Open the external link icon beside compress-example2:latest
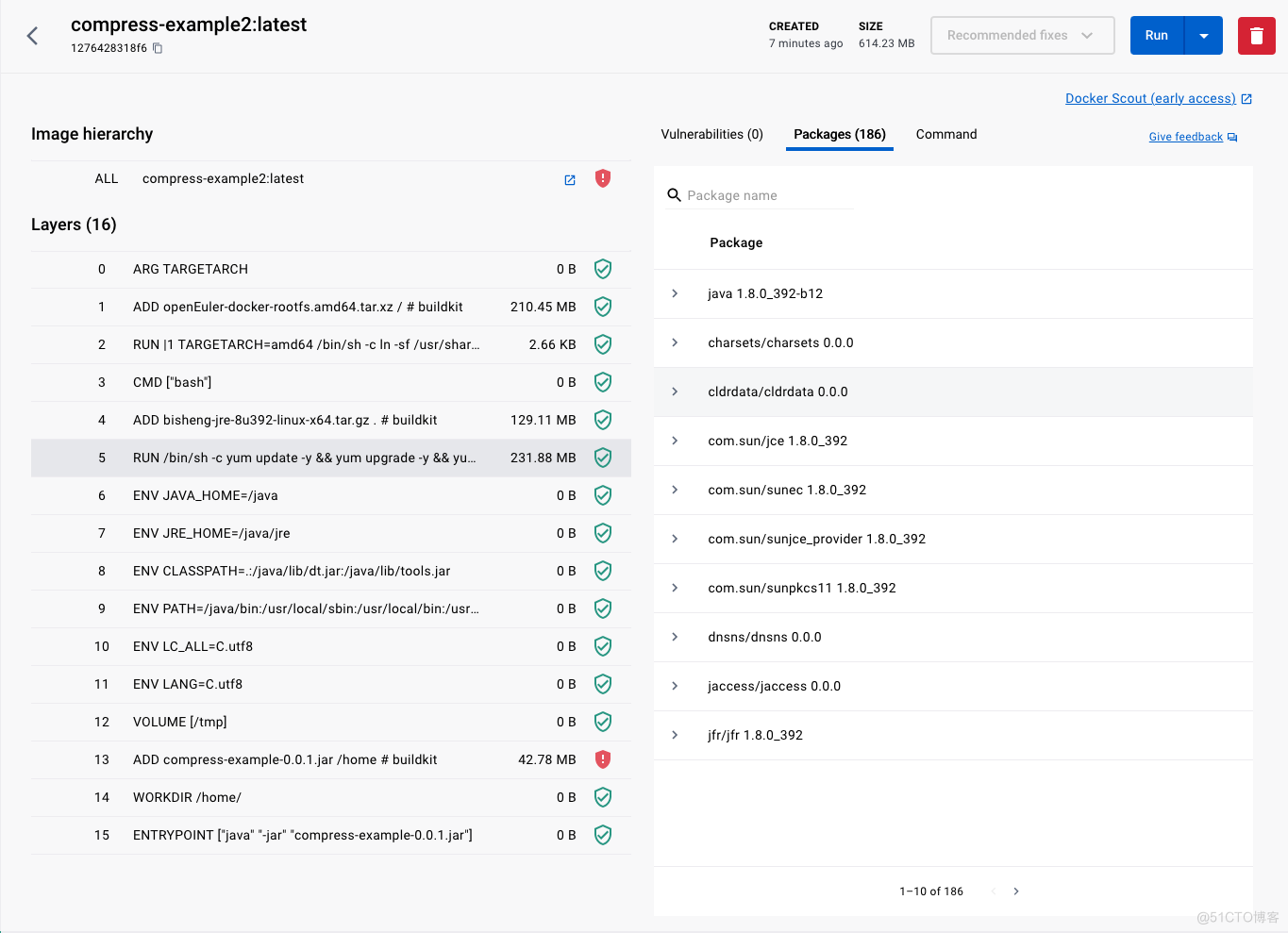Viewport: 1288px width, 933px height. pyautogui.click(x=570, y=180)
